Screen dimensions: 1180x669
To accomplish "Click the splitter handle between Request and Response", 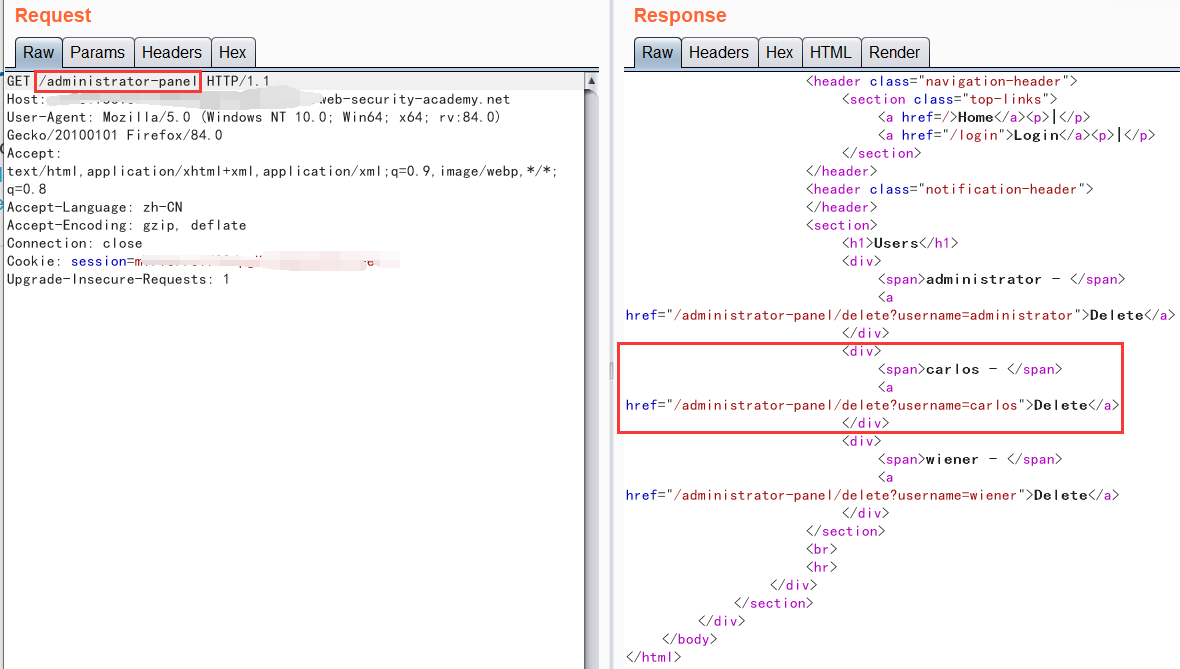I will click(611, 371).
